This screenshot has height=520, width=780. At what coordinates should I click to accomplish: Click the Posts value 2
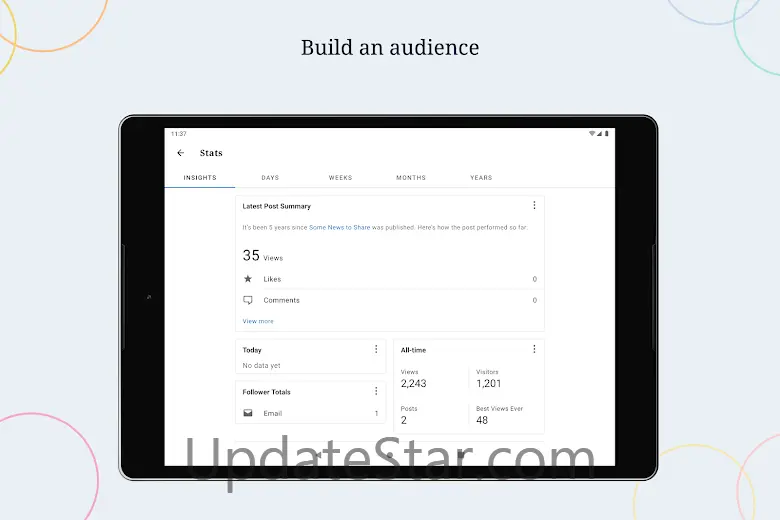coord(403,420)
